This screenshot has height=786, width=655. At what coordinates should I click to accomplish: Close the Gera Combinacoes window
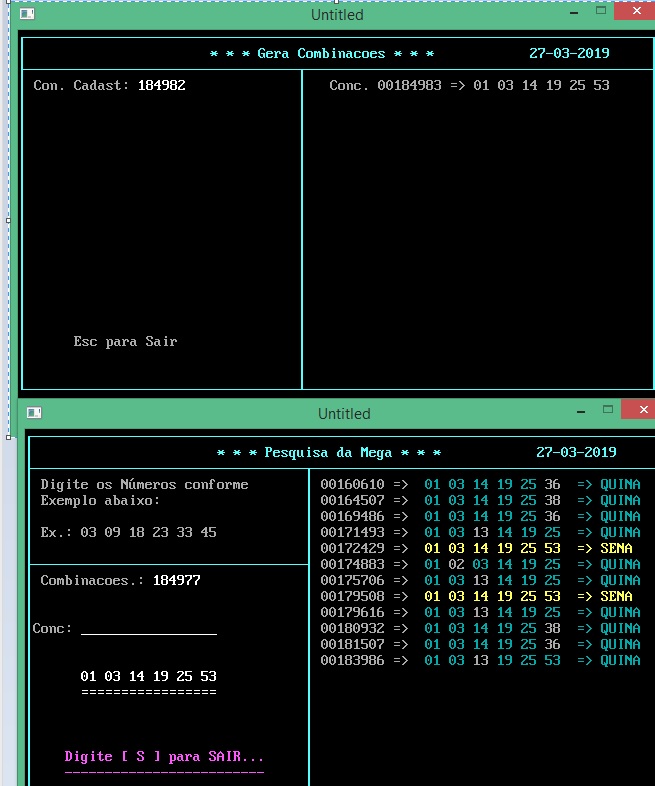(636, 11)
